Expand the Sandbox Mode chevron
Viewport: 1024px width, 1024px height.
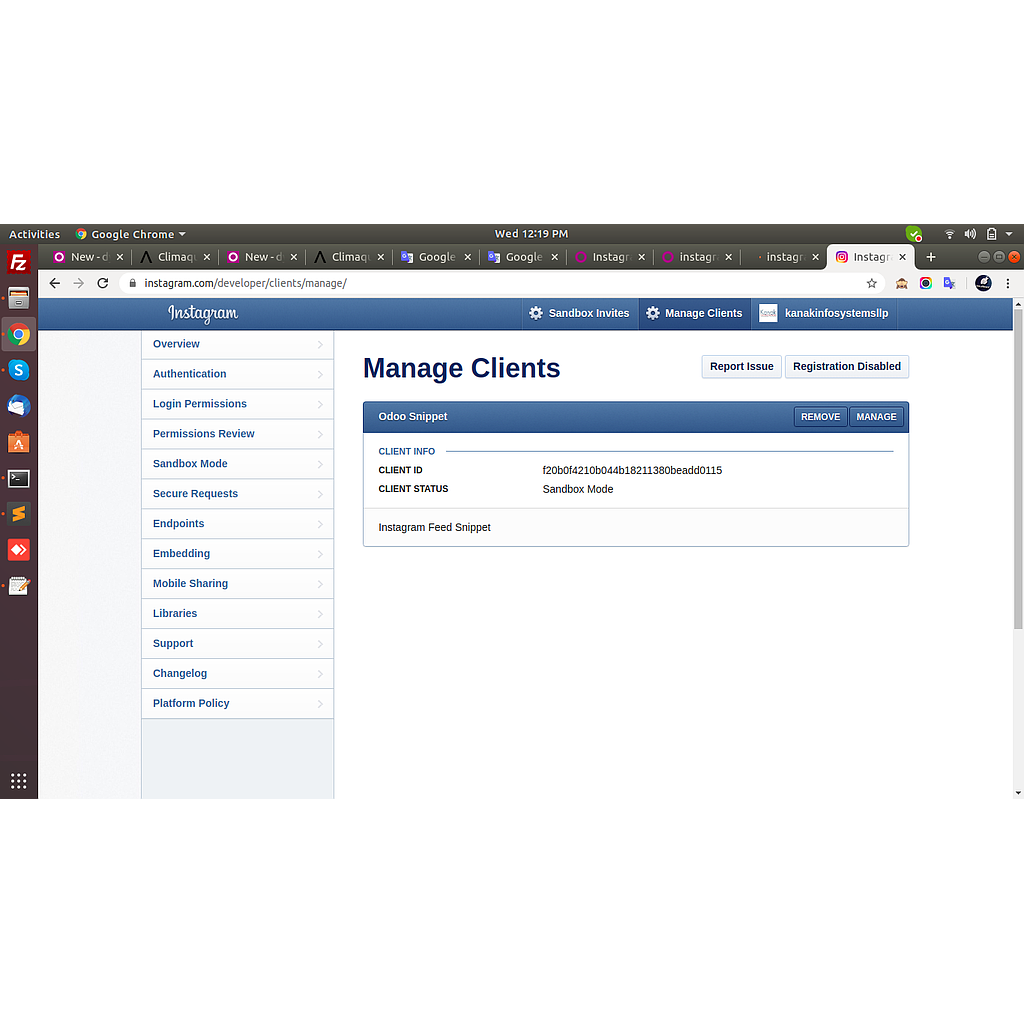[320, 464]
